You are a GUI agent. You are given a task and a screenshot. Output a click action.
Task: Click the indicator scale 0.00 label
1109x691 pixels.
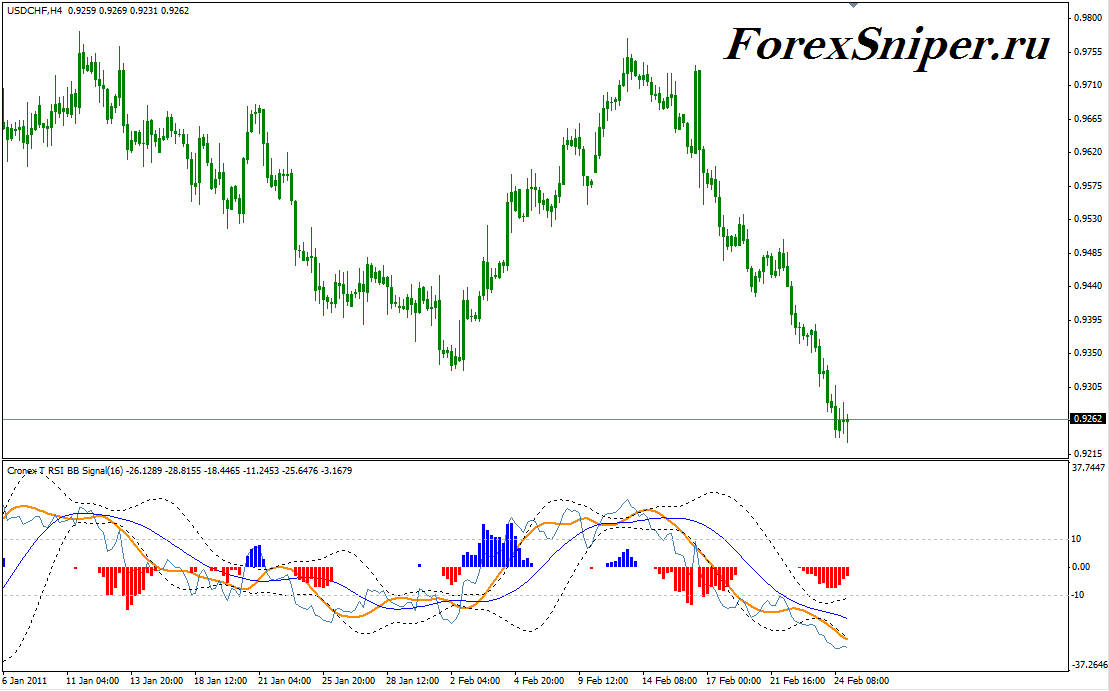click(x=1081, y=567)
